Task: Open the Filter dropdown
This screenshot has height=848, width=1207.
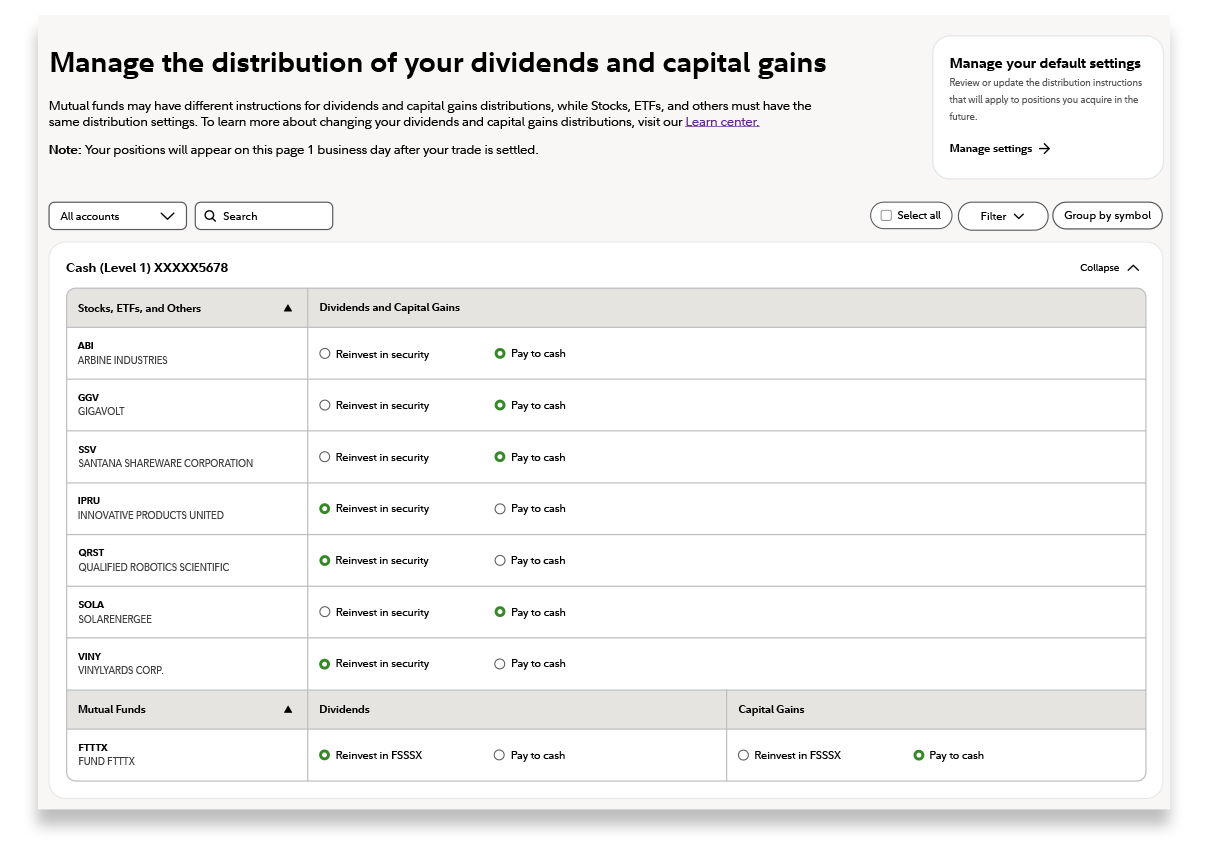Action: point(1002,216)
